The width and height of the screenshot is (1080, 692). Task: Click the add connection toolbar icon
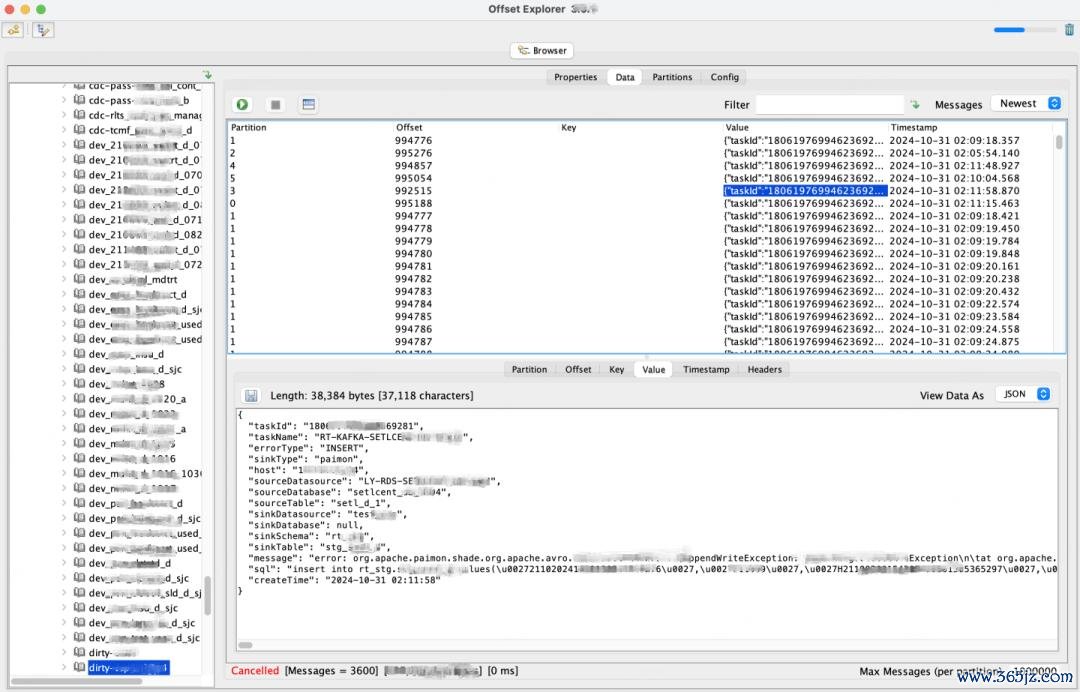pyautogui.click(x=13, y=30)
